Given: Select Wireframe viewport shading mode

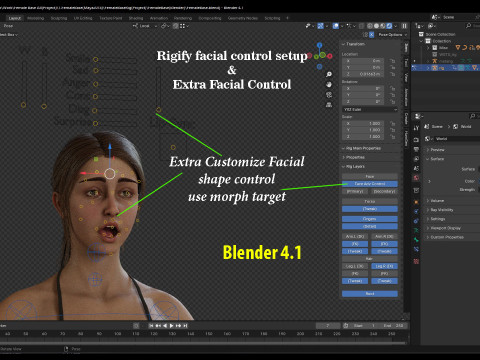Looking at the screenshot, I should [370, 26].
